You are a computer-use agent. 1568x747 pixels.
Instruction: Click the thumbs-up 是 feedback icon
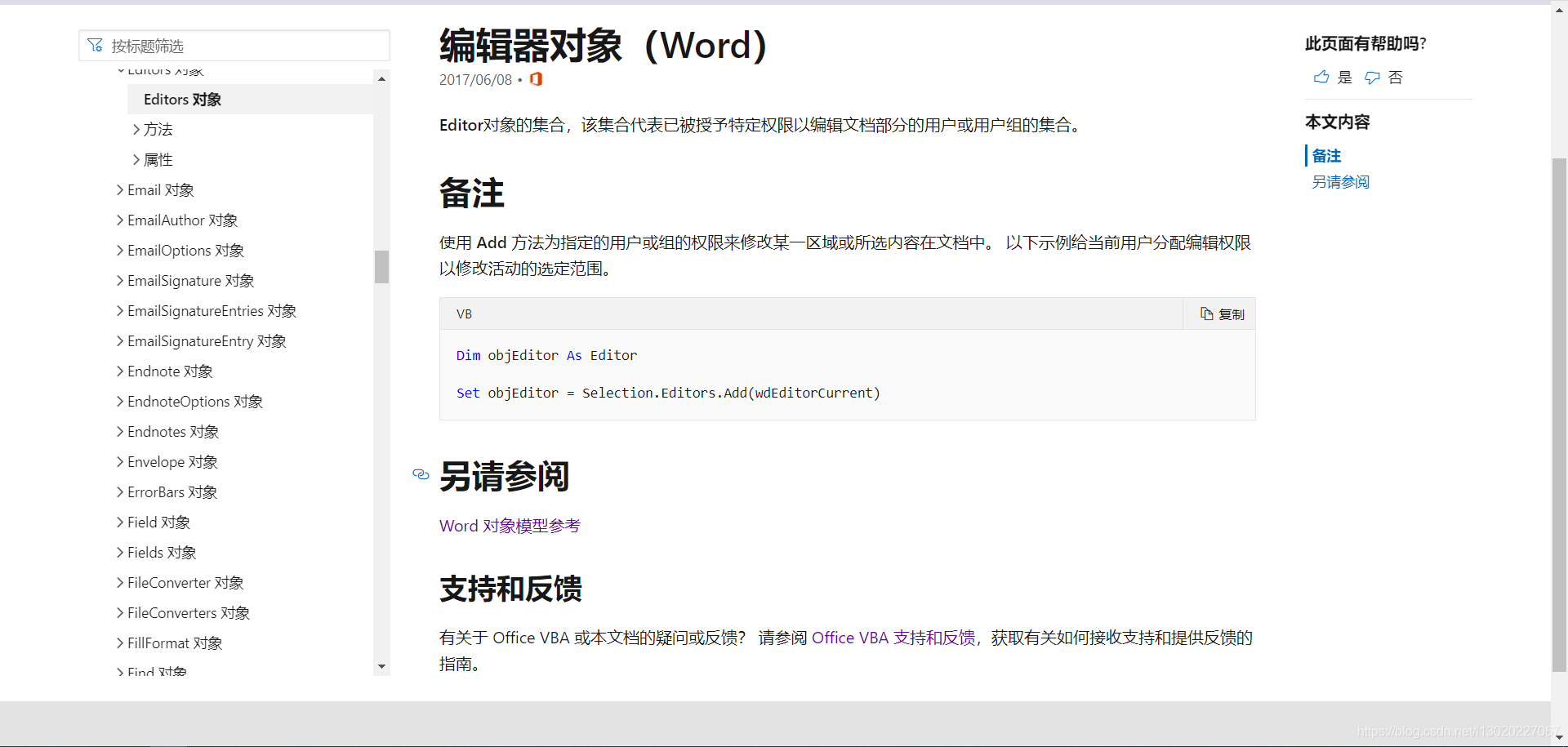point(1321,78)
